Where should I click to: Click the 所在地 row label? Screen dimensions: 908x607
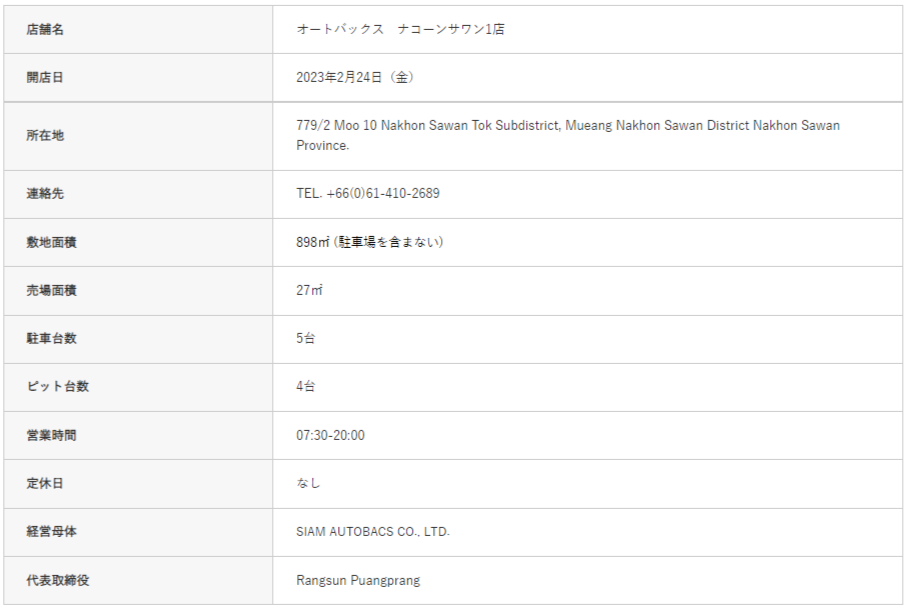(45, 135)
